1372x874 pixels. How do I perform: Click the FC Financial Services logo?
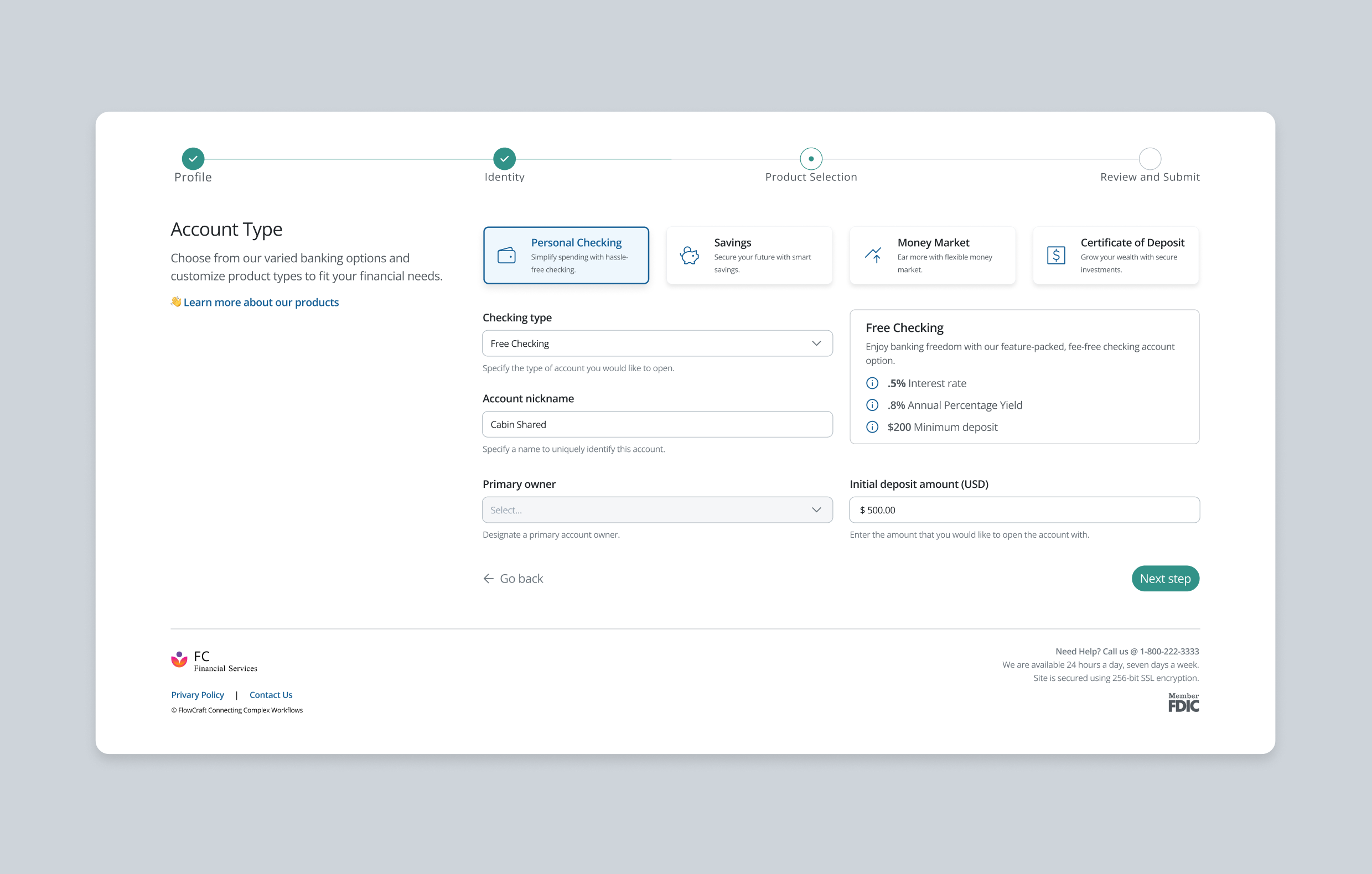click(214, 660)
